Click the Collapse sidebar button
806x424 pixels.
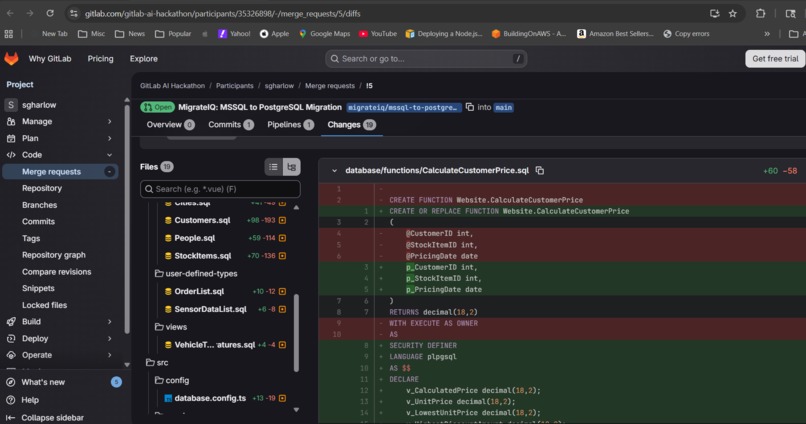(45, 418)
